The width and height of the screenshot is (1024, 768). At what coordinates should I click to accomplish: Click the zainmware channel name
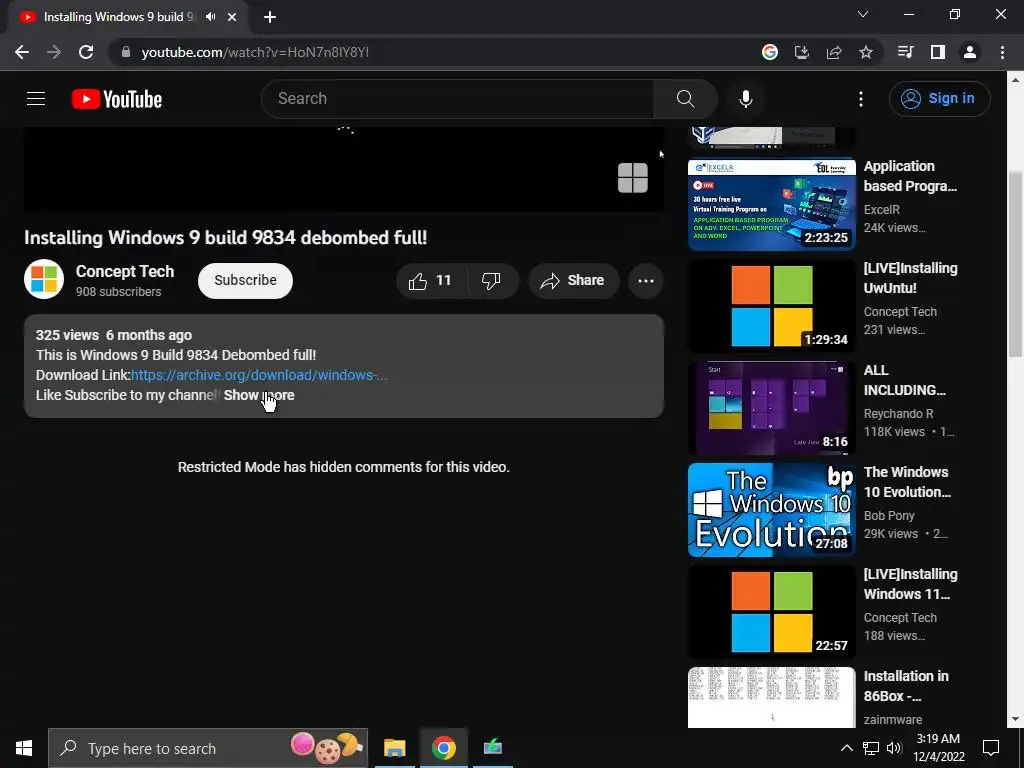[x=893, y=719]
